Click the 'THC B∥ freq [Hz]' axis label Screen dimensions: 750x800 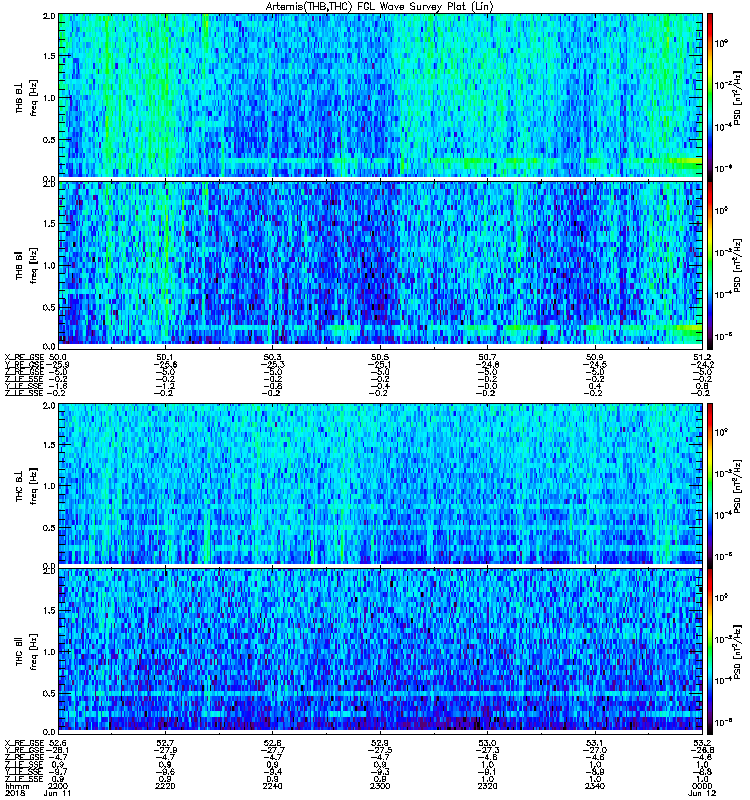point(27,652)
